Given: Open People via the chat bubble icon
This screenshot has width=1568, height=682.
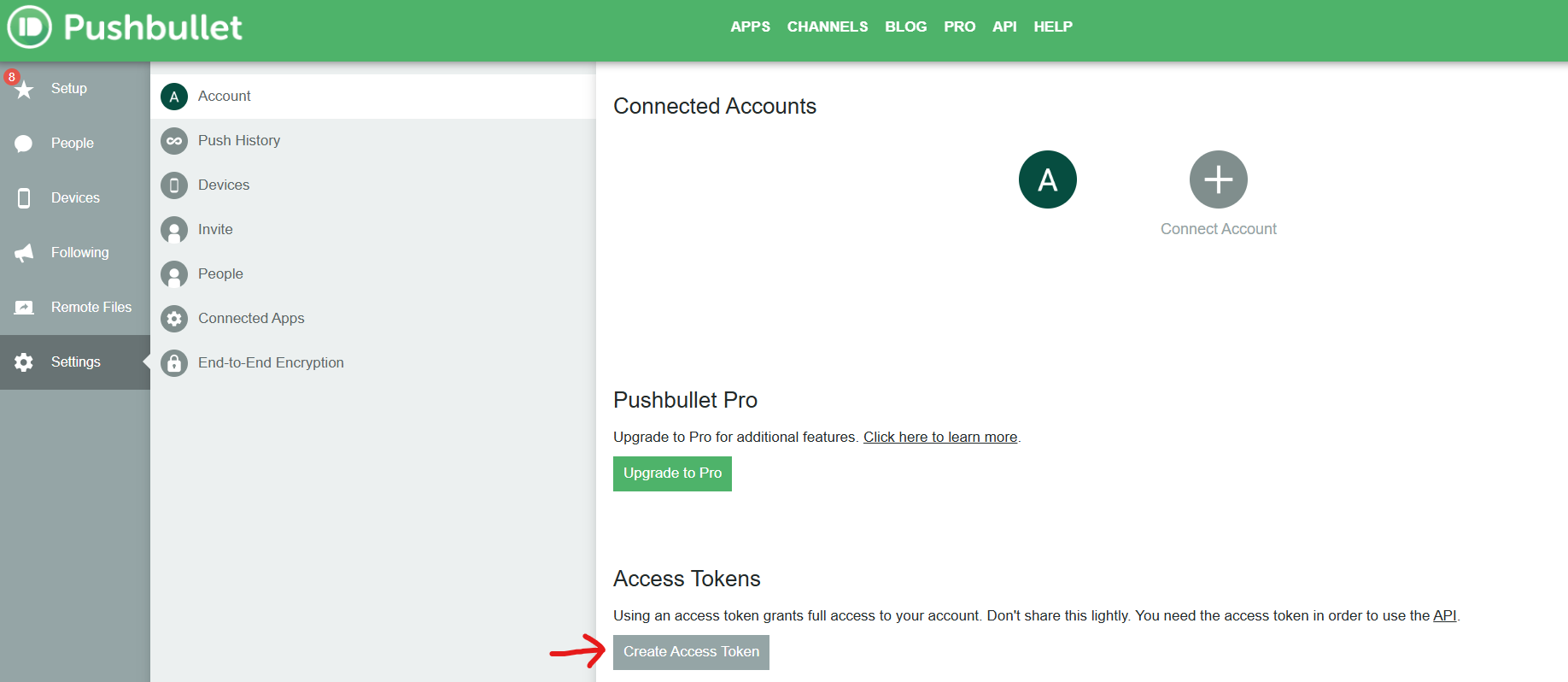Looking at the screenshot, I should point(24,144).
